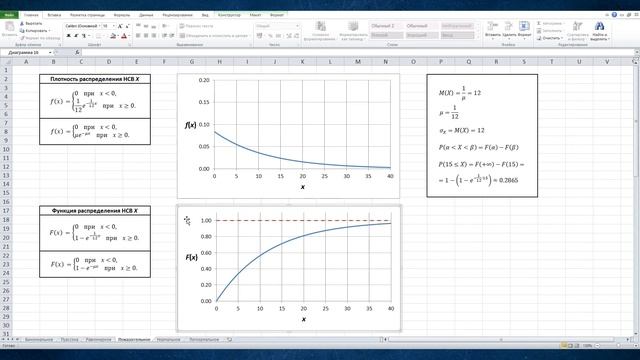Set top vertical alignment
Viewport: 640px width, 360px height.
138,26
